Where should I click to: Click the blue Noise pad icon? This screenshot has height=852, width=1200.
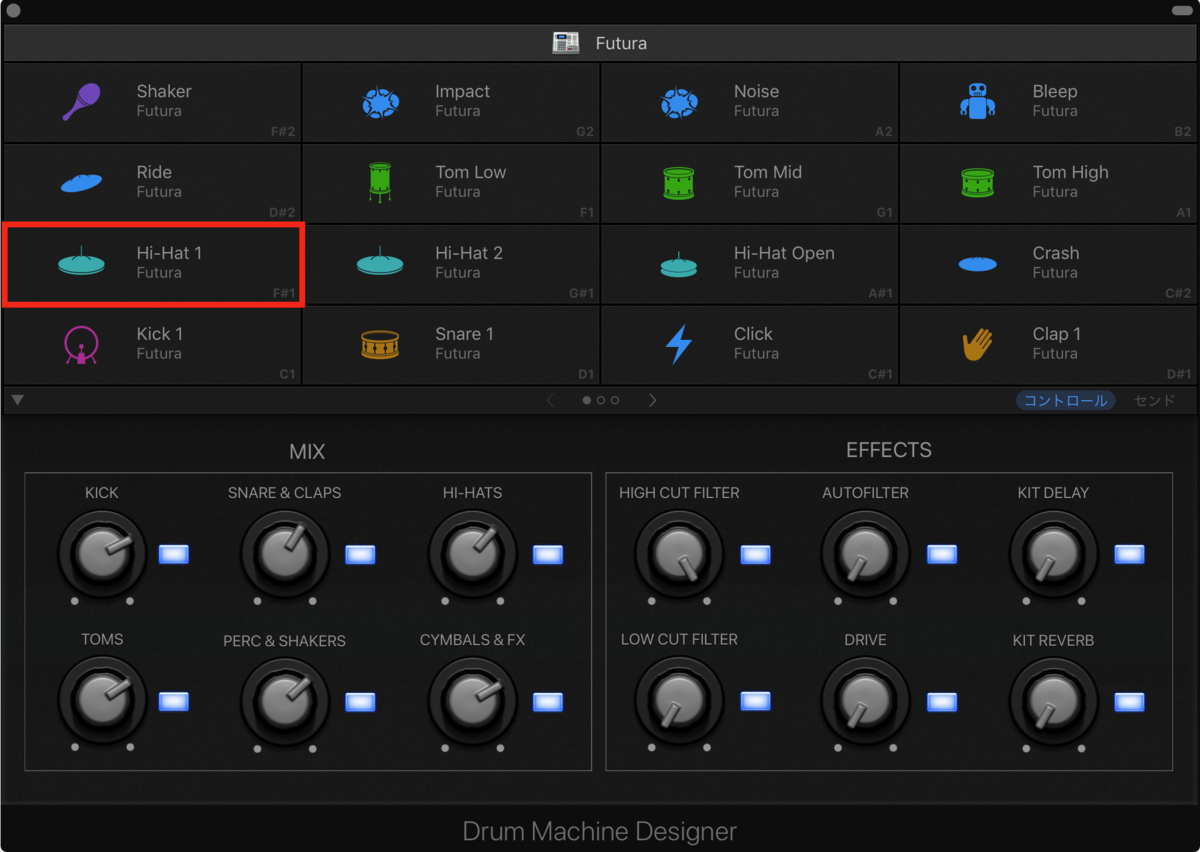pyautogui.click(x=679, y=102)
